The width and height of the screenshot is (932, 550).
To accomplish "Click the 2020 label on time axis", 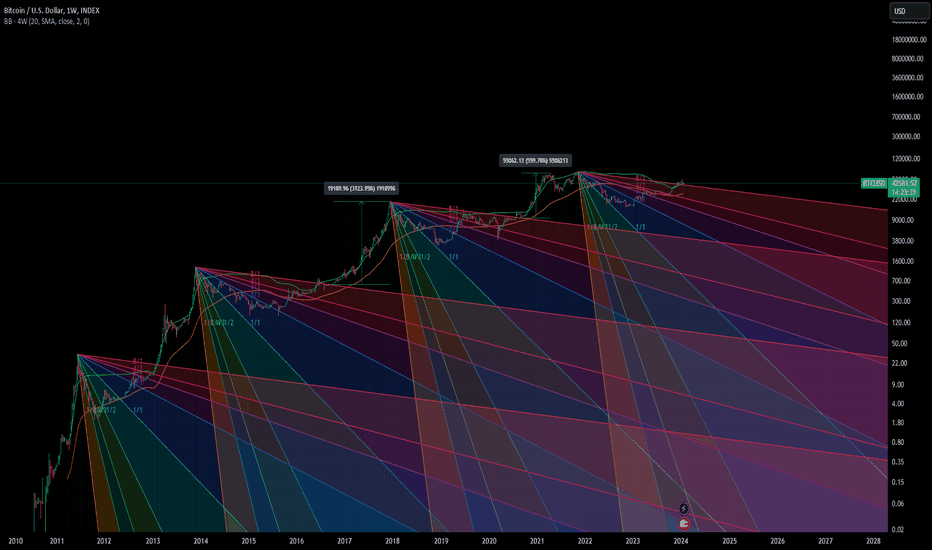I will coord(489,541).
